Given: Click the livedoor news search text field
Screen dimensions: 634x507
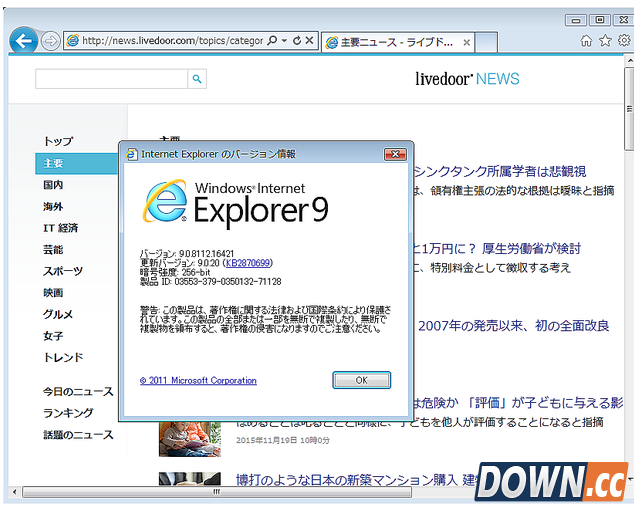Looking at the screenshot, I should pyautogui.click(x=111, y=79).
